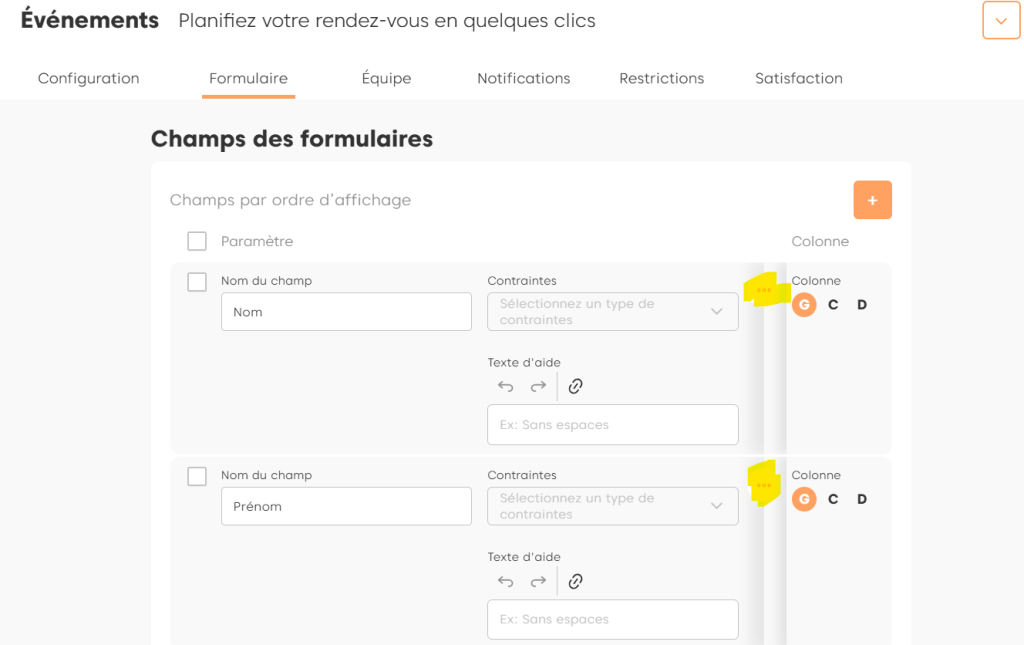Viewport: 1024px width, 645px height.
Task: Open Contraintes dropdown for Prénom field
Action: click(612, 506)
